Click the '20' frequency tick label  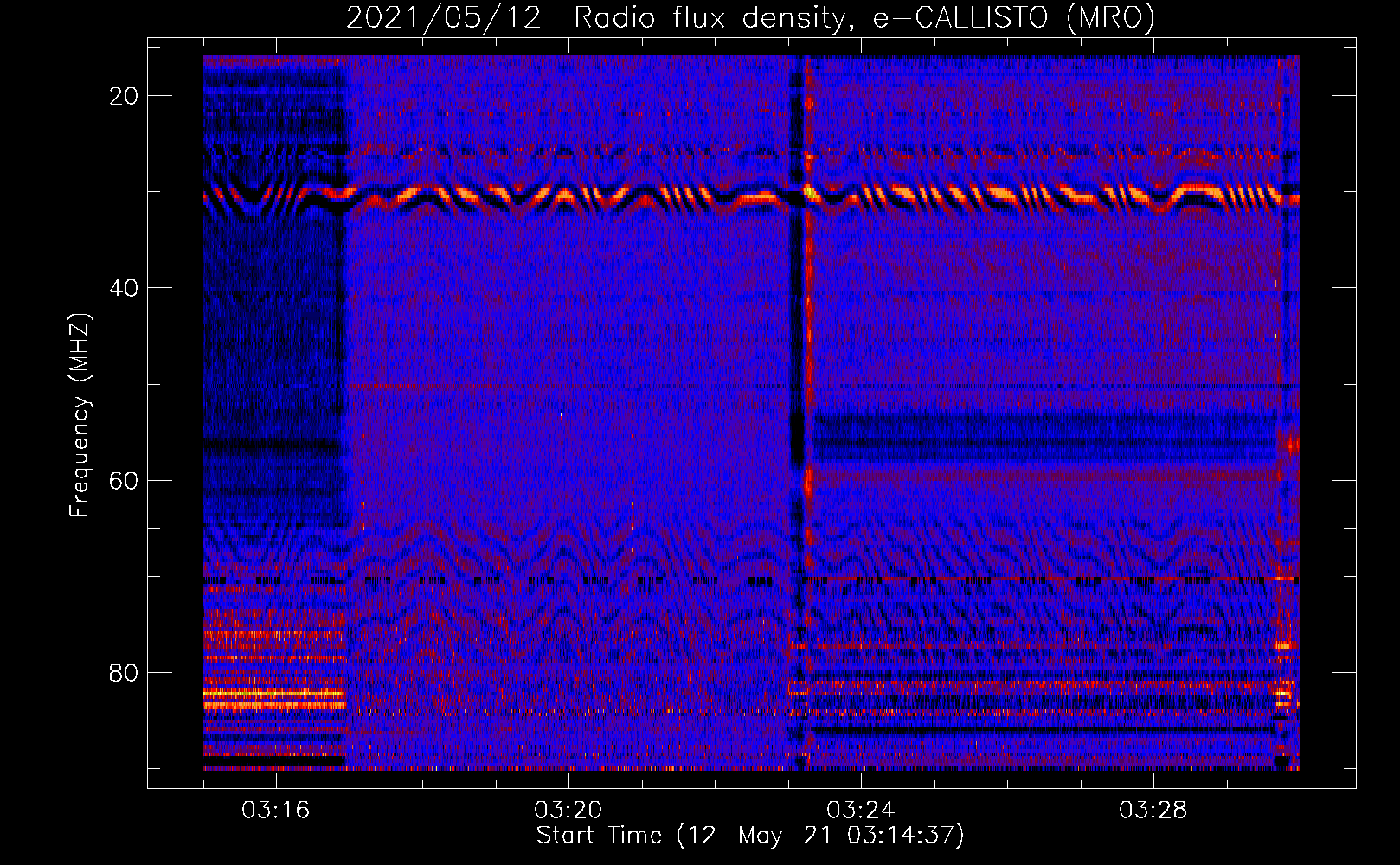[x=125, y=96]
